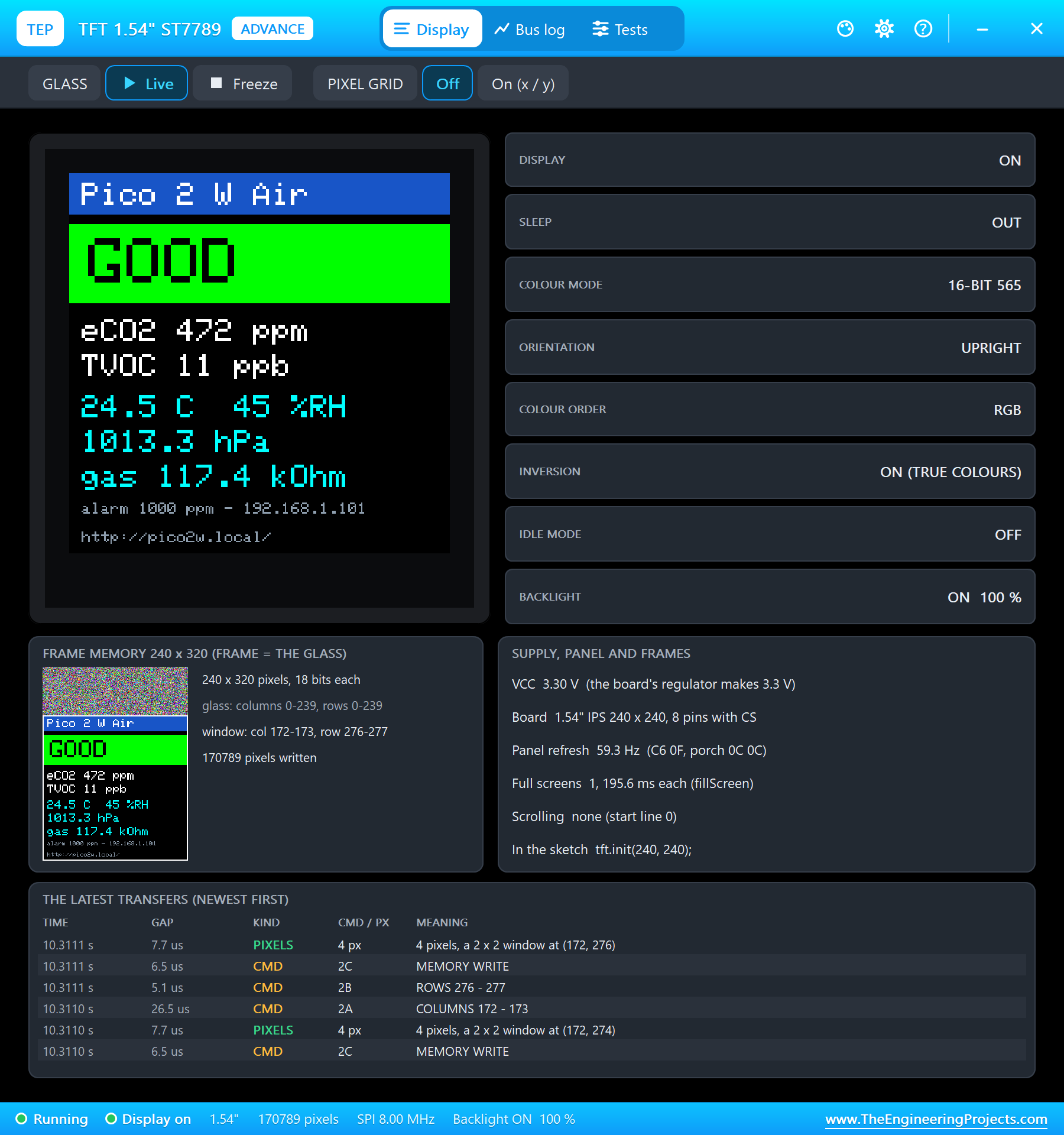The image size is (1064, 1135).
Task: Minimize the window
Action: coord(982,28)
